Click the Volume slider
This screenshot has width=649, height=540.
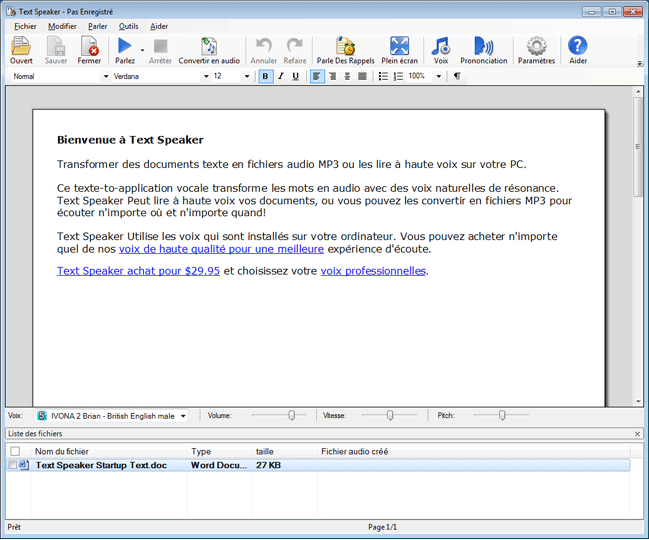(x=279, y=415)
